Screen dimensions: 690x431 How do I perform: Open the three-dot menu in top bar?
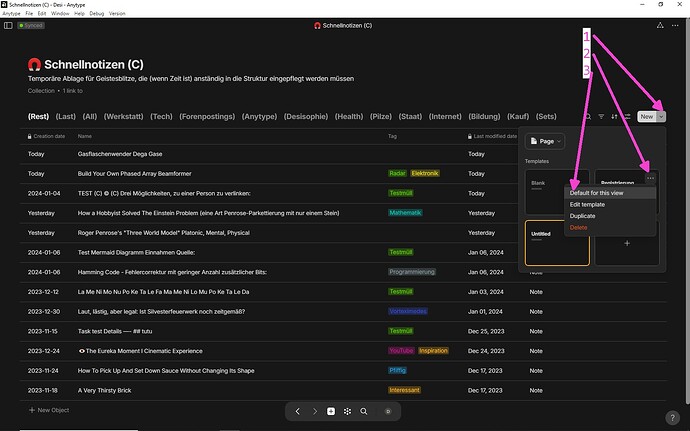tap(675, 26)
